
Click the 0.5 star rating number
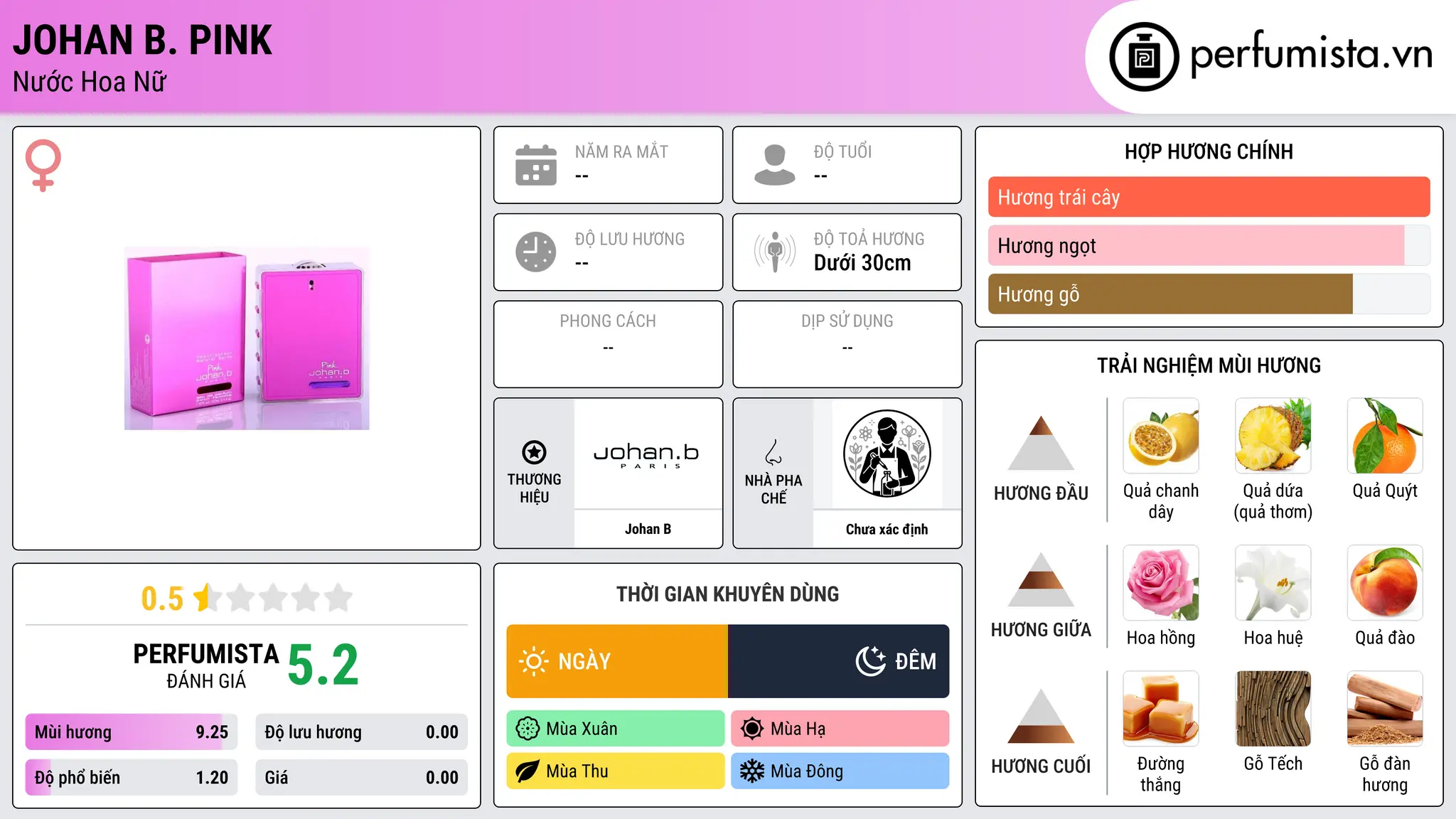click(162, 599)
